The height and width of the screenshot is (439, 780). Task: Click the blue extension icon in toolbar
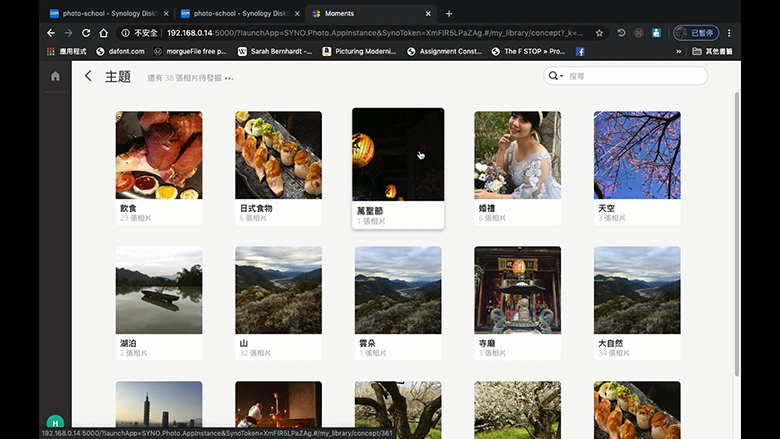tap(656, 33)
